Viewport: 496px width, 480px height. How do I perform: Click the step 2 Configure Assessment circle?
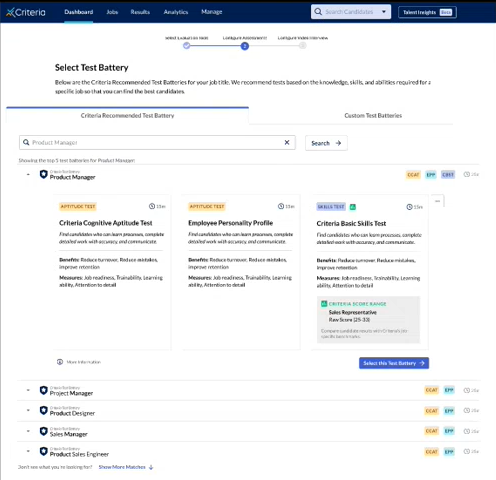click(245, 46)
